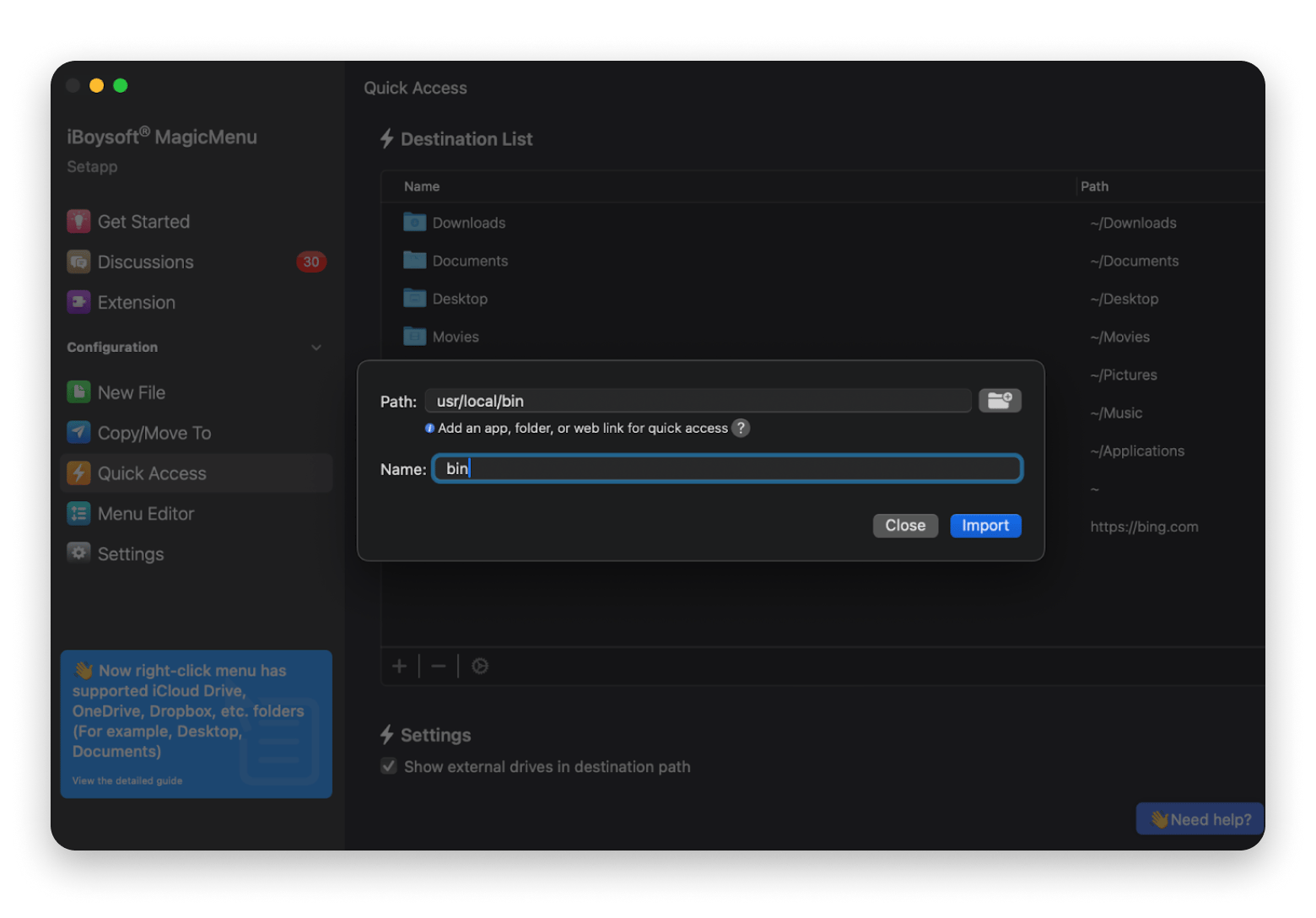Open Discussions with 30 badge
Screen dimensions: 1316x918
coord(145,262)
